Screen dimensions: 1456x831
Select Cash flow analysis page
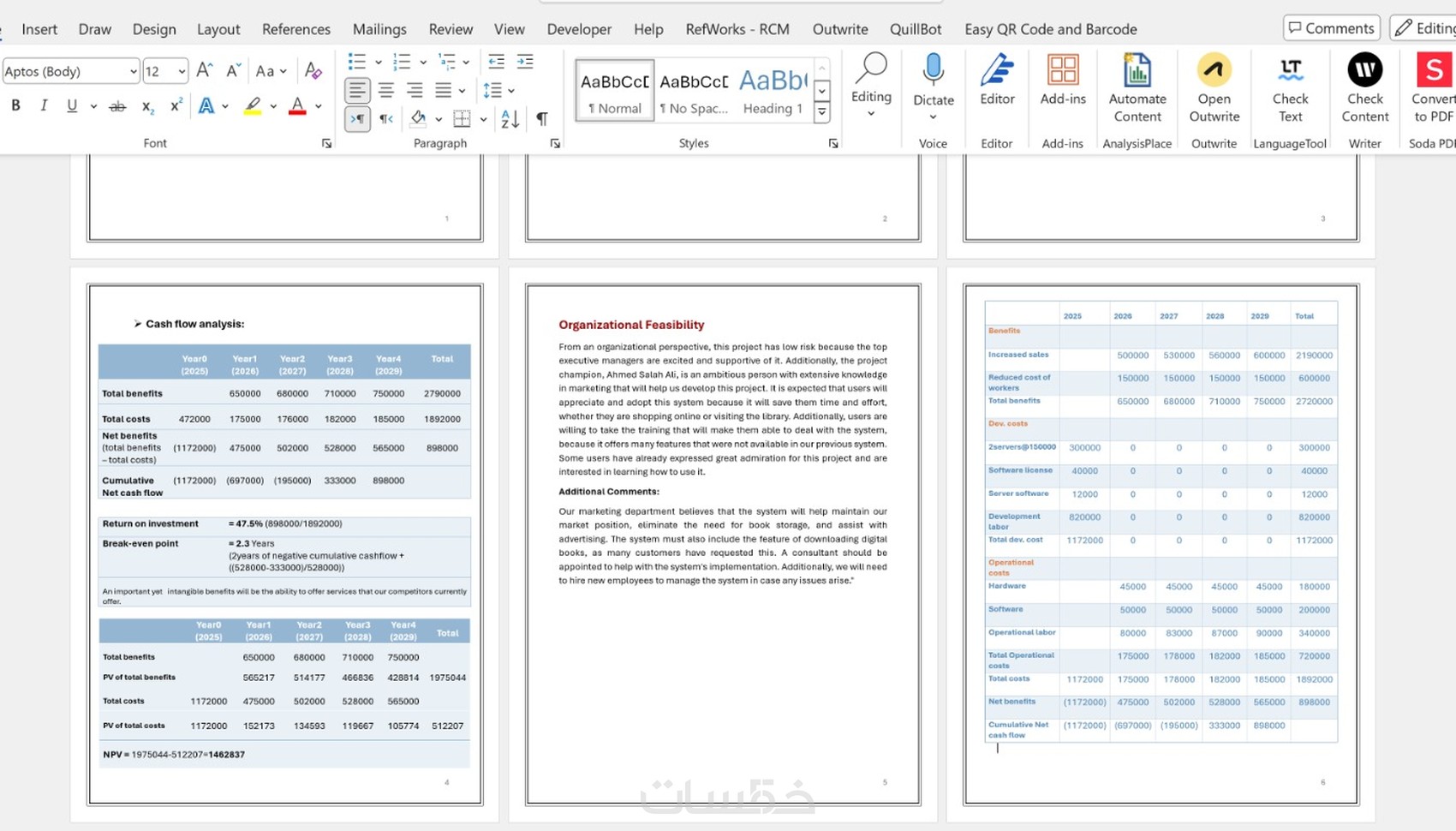[285, 545]
